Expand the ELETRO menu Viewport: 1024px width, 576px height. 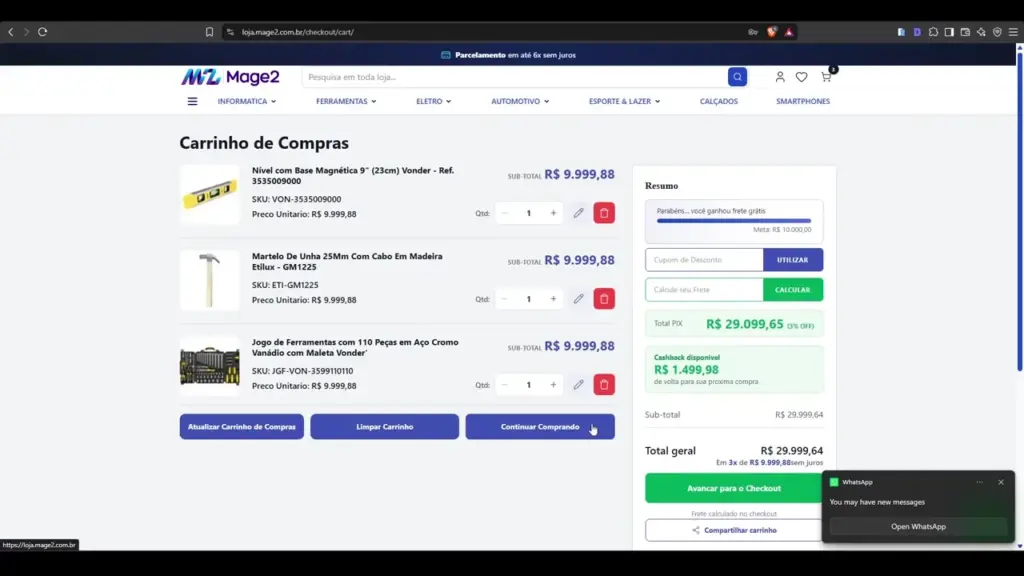tap(434, 101)
